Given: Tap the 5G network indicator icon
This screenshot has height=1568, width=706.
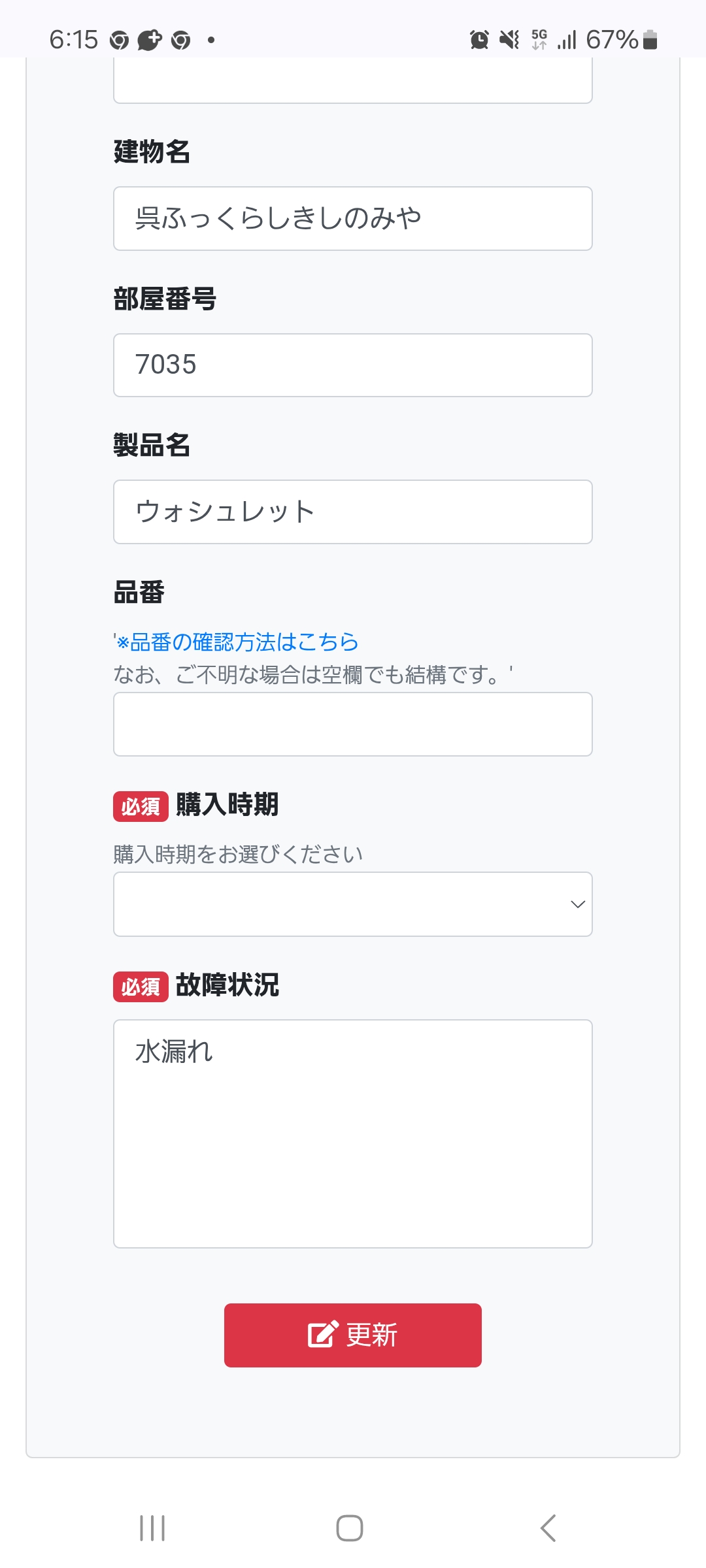Looking at the screenshot, I should (539, 40).
